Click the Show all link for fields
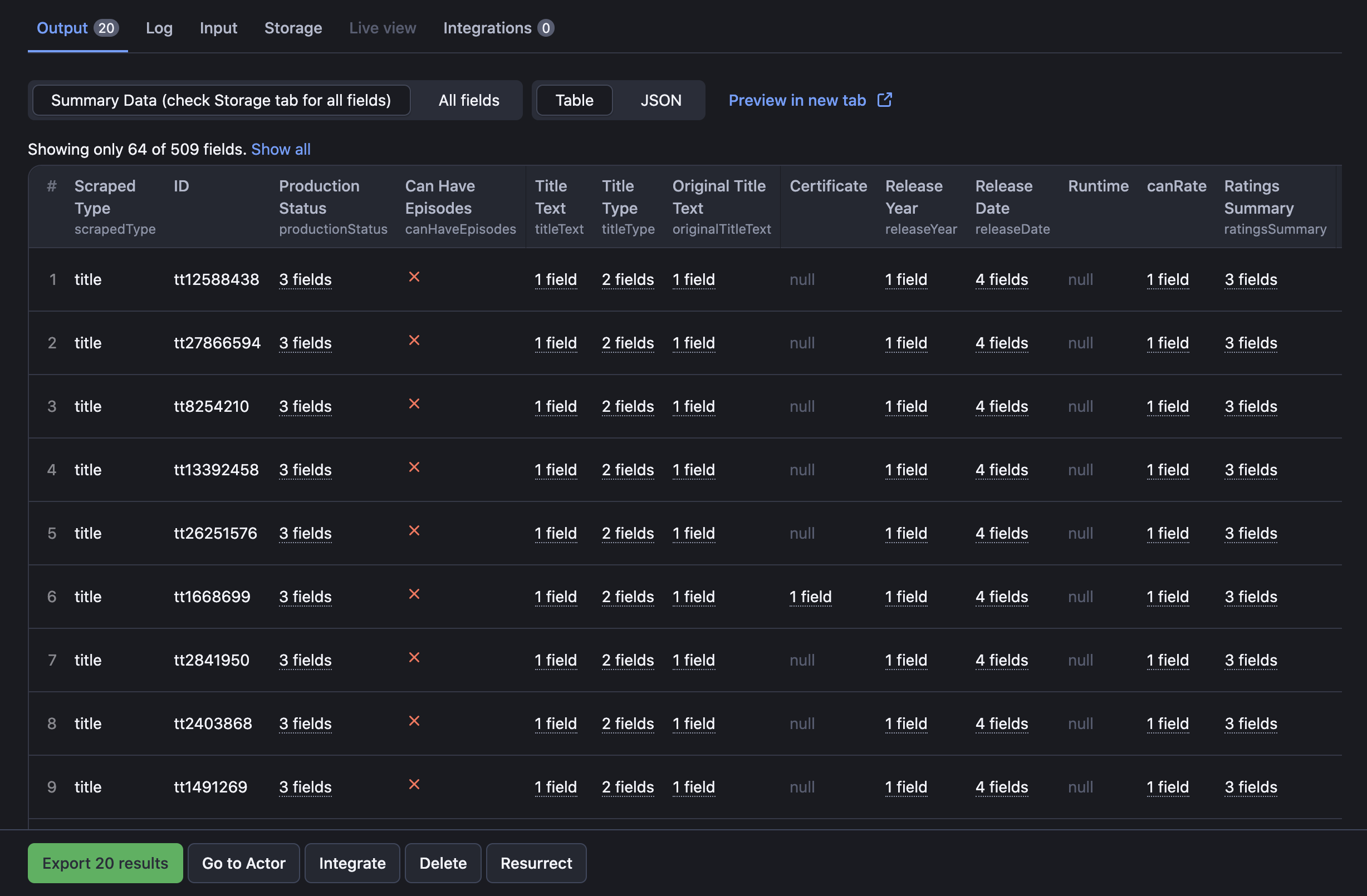1367x896 pixels. pos(280,147)
